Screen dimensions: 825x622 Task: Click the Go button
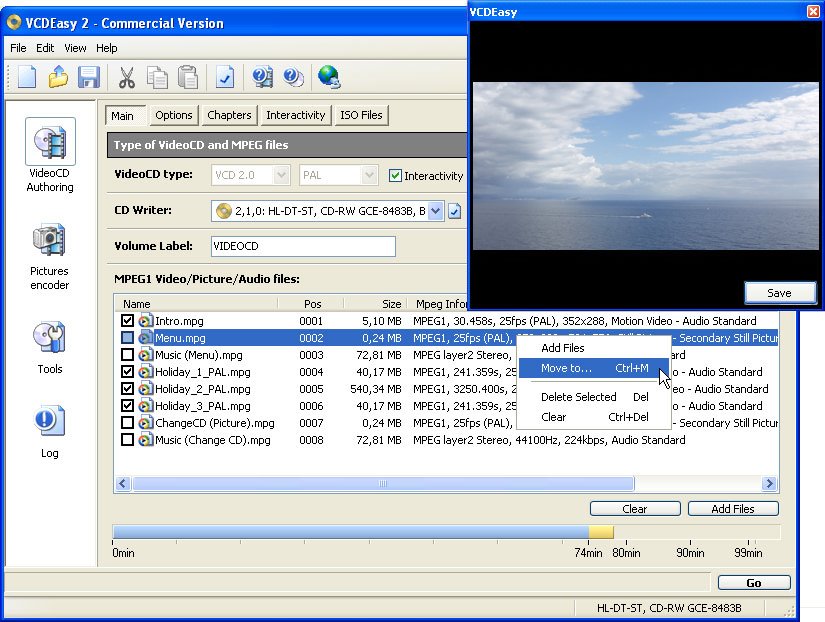point(754,583)
